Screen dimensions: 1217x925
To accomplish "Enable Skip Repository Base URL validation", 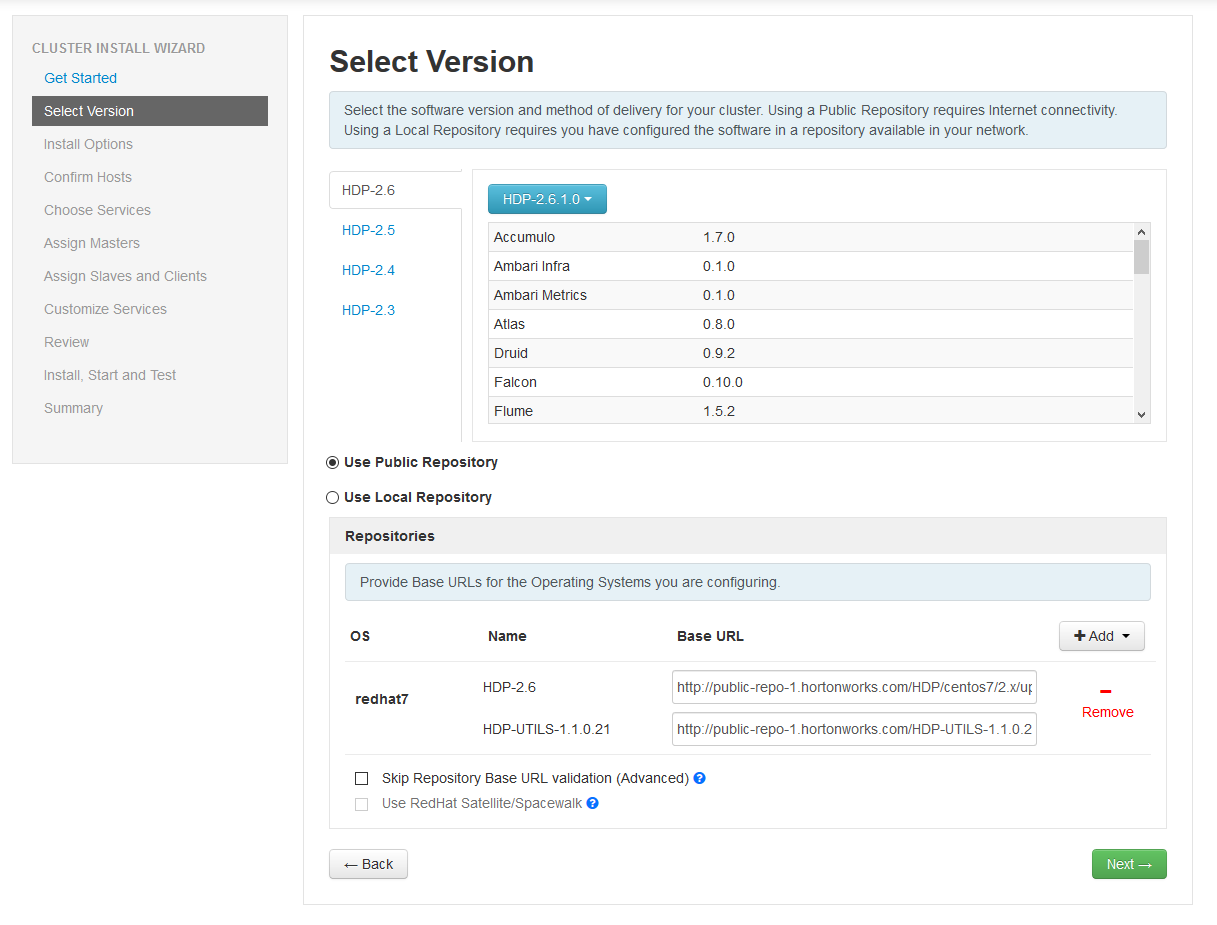I will [x=362, y=779].
